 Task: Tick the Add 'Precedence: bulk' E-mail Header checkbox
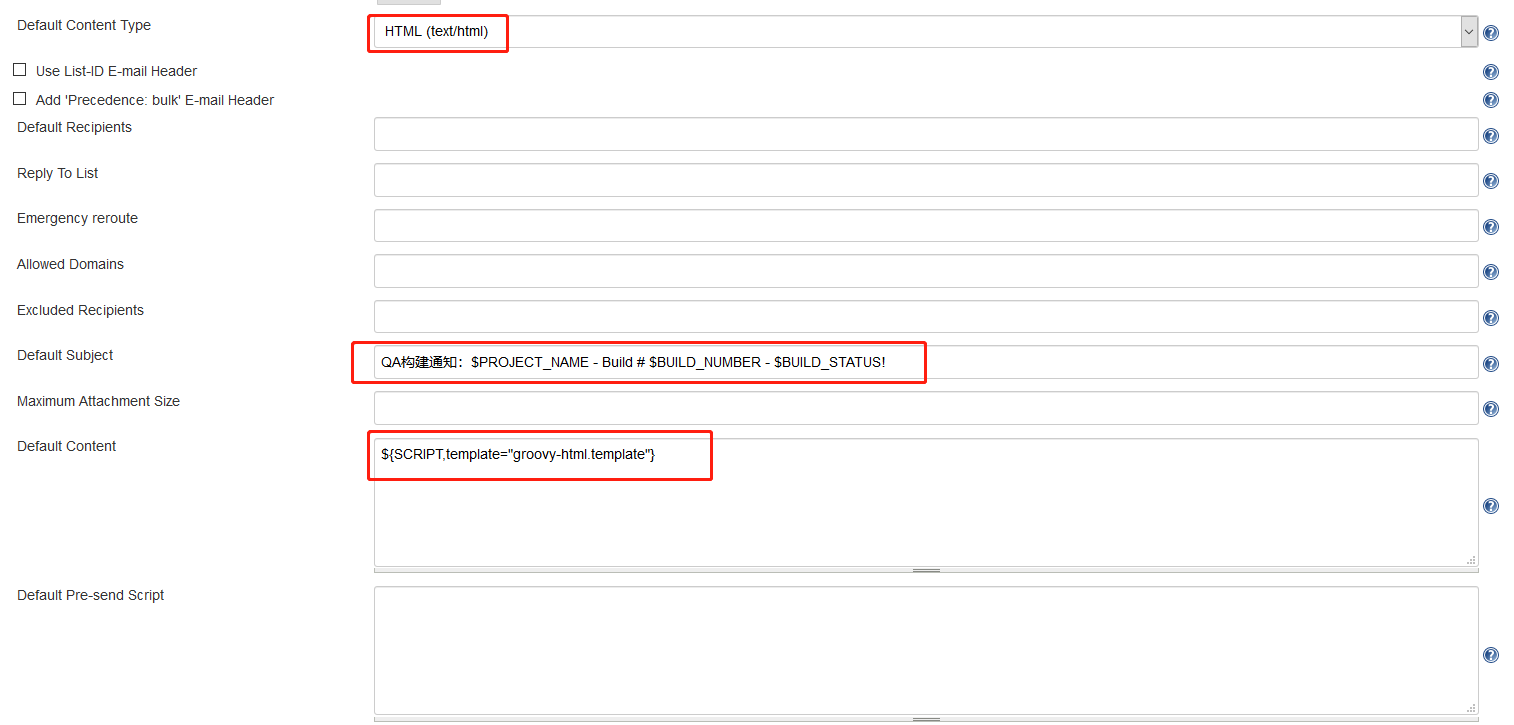tap(19, 99)
